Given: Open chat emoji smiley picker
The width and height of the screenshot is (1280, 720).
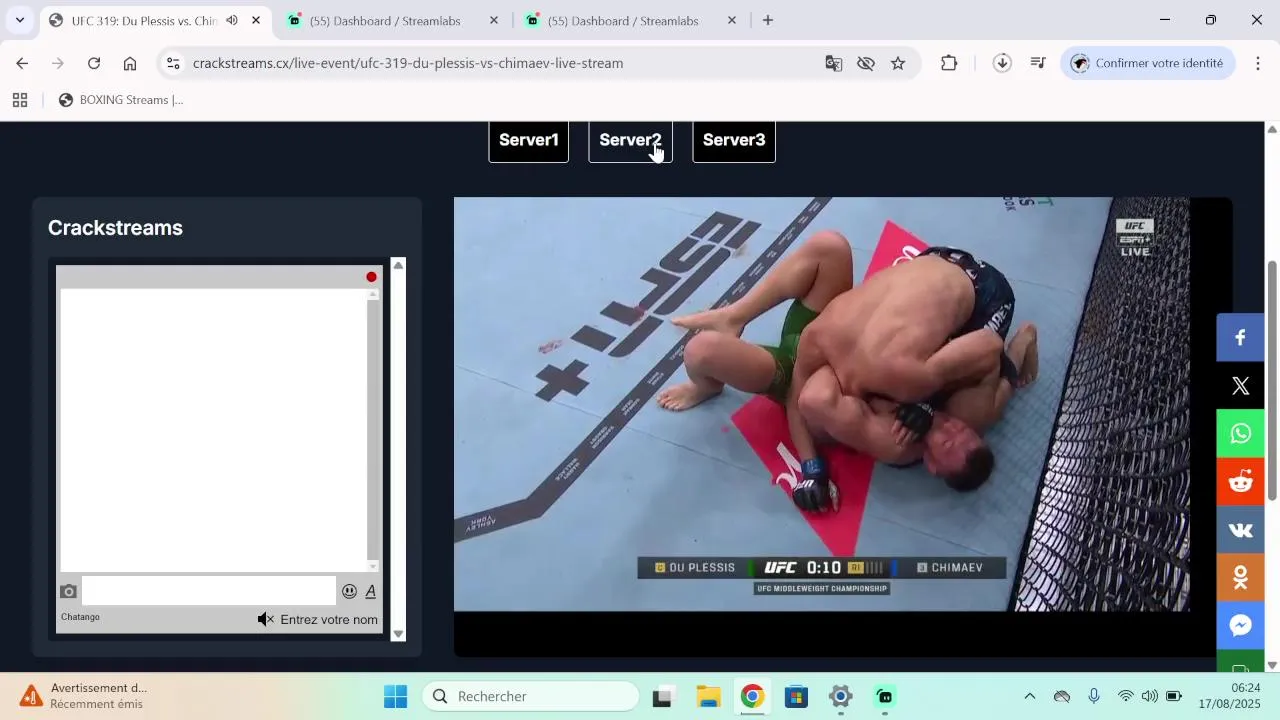Looking at the screenshot, I should click(x=349, y=591).
